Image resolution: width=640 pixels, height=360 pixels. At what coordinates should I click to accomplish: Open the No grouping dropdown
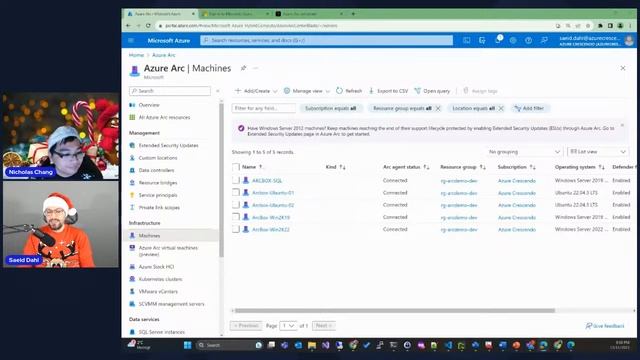pyautogui.click(x=524, y=151)
